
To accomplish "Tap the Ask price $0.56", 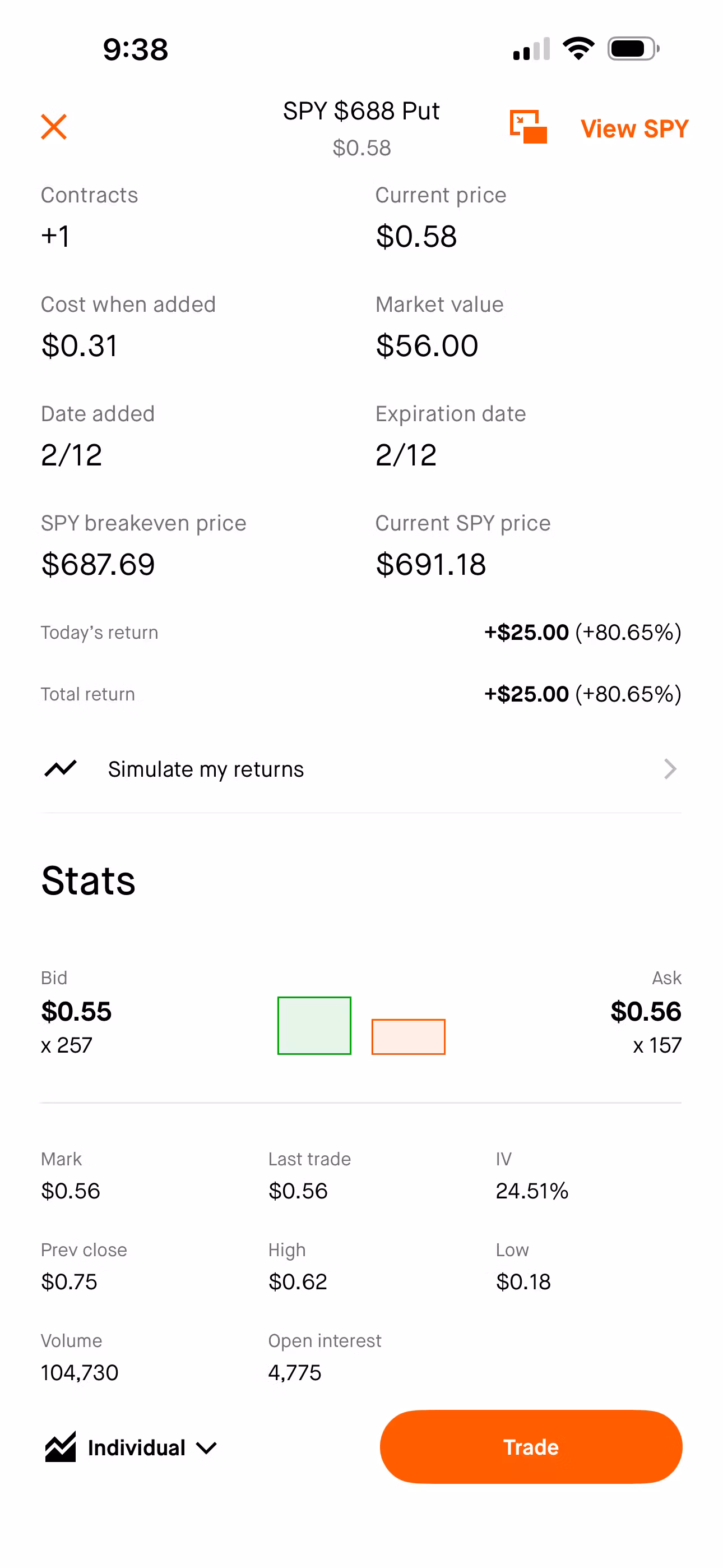I will [646, 1011].
